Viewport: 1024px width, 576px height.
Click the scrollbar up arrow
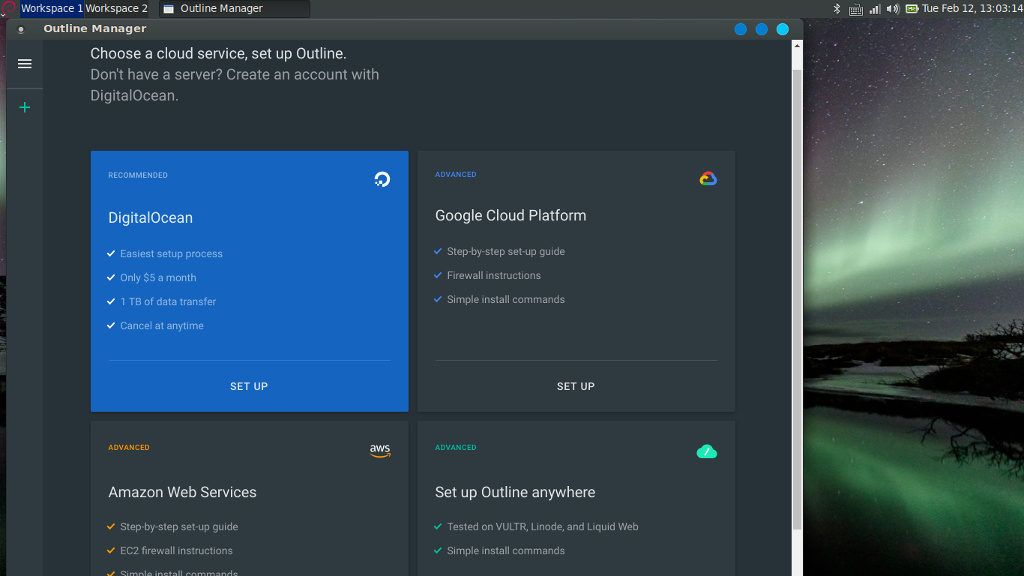(797, 46)
